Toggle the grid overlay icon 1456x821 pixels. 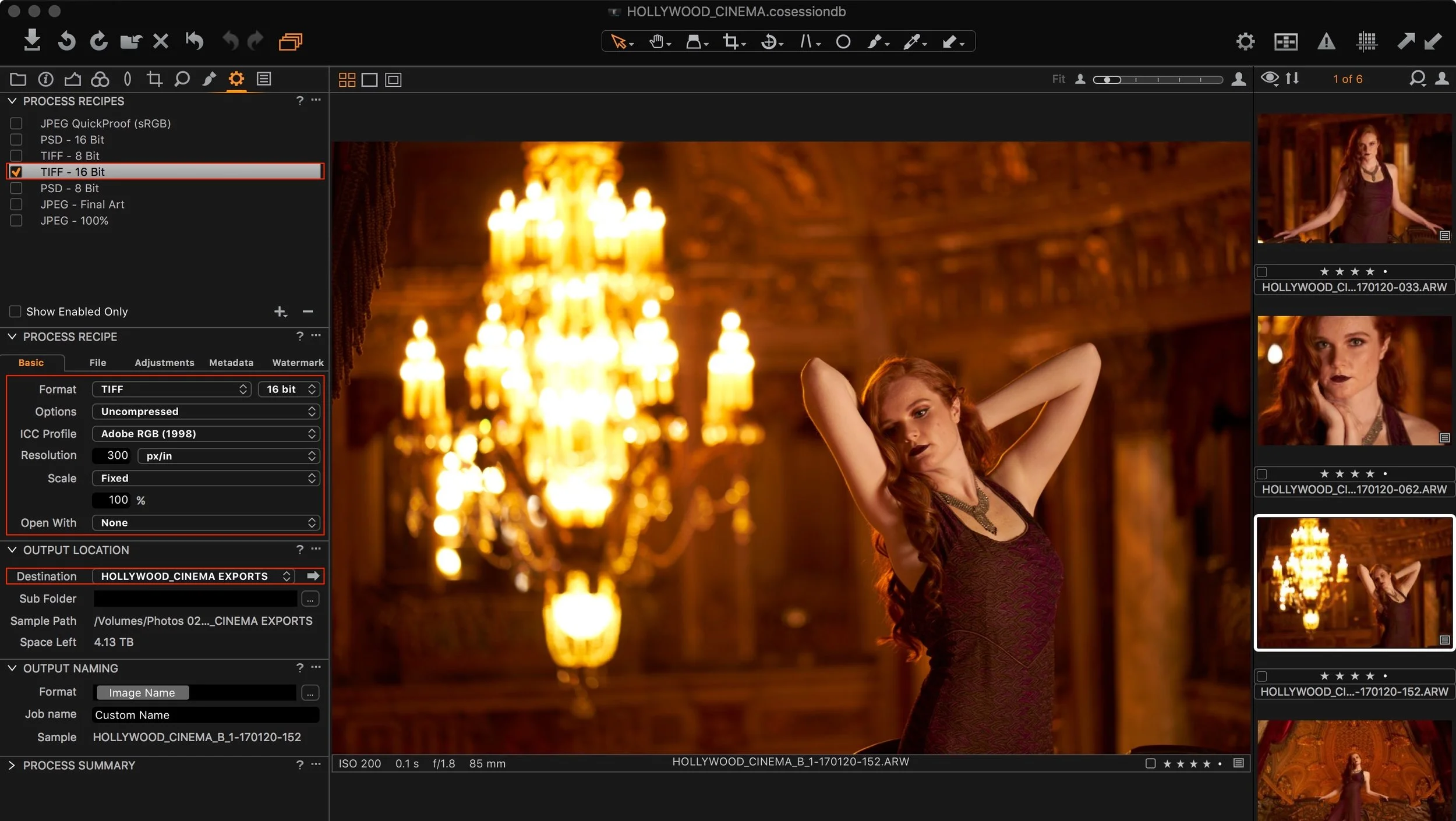(x=1366, y=41)
